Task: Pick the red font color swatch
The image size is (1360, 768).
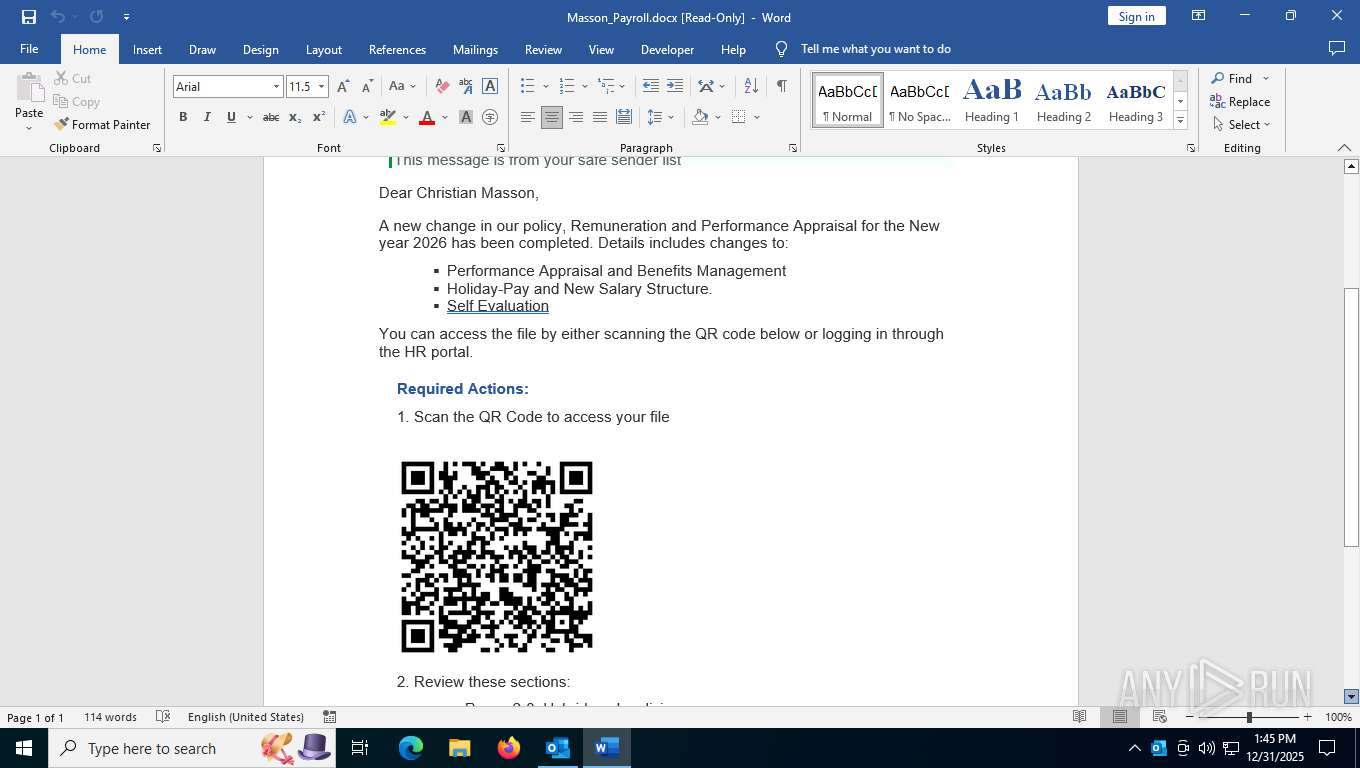Action: tap(427, 117)
